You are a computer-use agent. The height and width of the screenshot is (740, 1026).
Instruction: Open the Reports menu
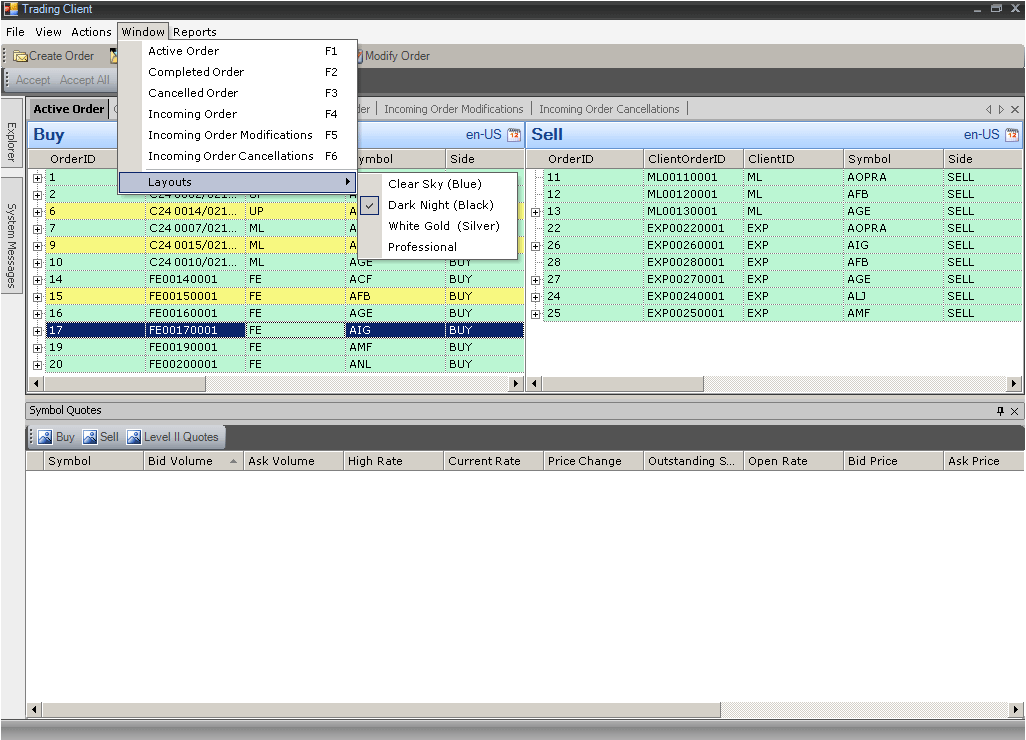pos(194,32)
